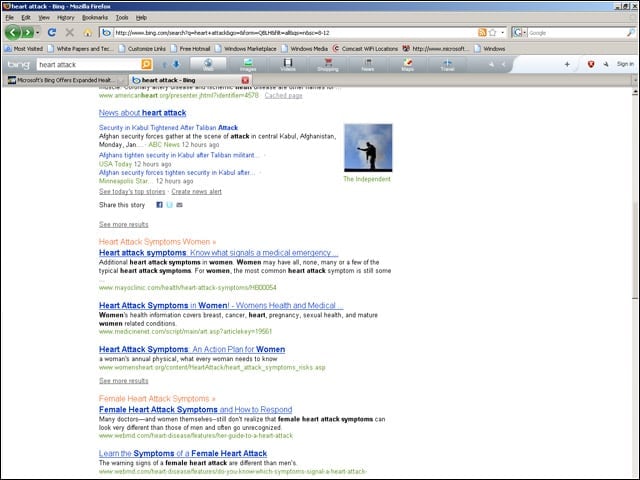Click the blue down arrow on Bing toolbar
The width and height of the screenshot is (640, 480).
pos(176,64)
